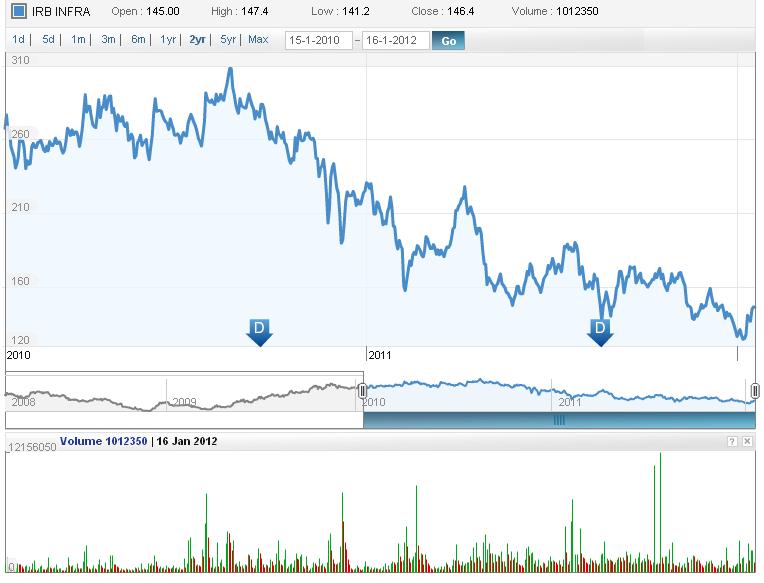This screenshot has width=764, height=583.
Task: Select the 1d time range
Action: 19,40
